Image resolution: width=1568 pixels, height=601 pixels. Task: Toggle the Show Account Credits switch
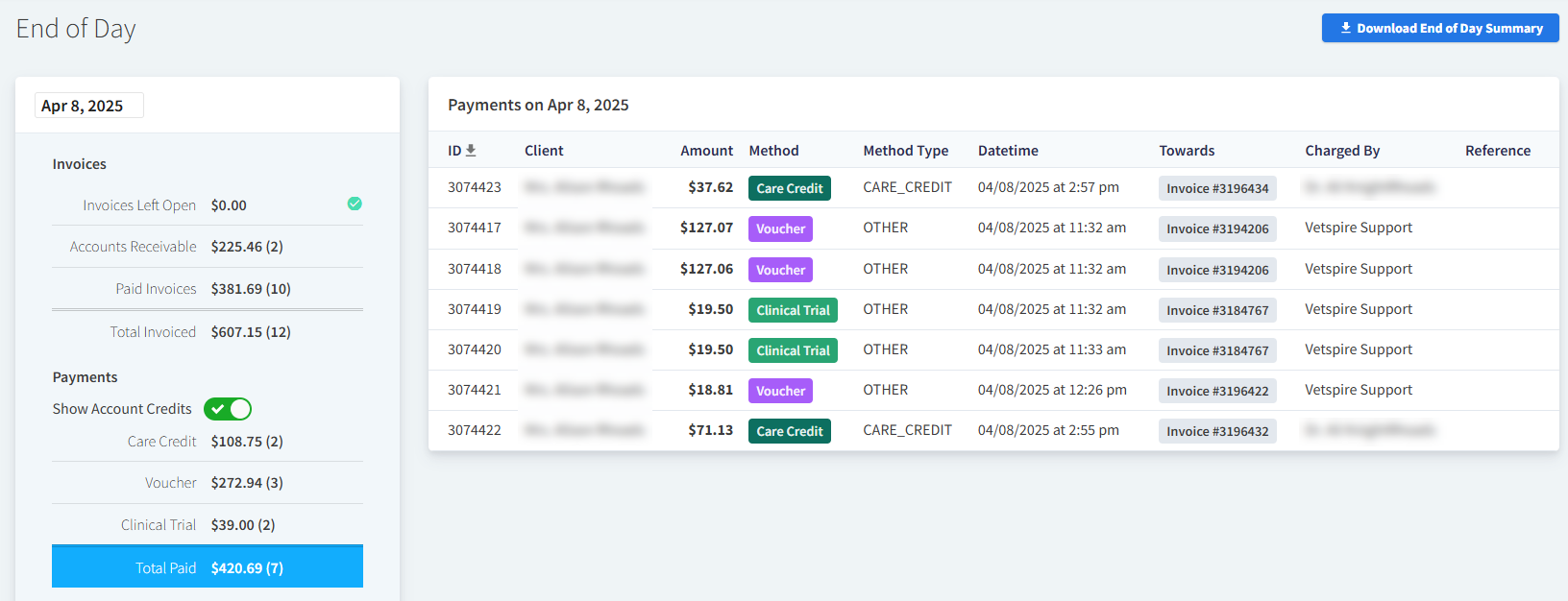[x=228, y=409]
